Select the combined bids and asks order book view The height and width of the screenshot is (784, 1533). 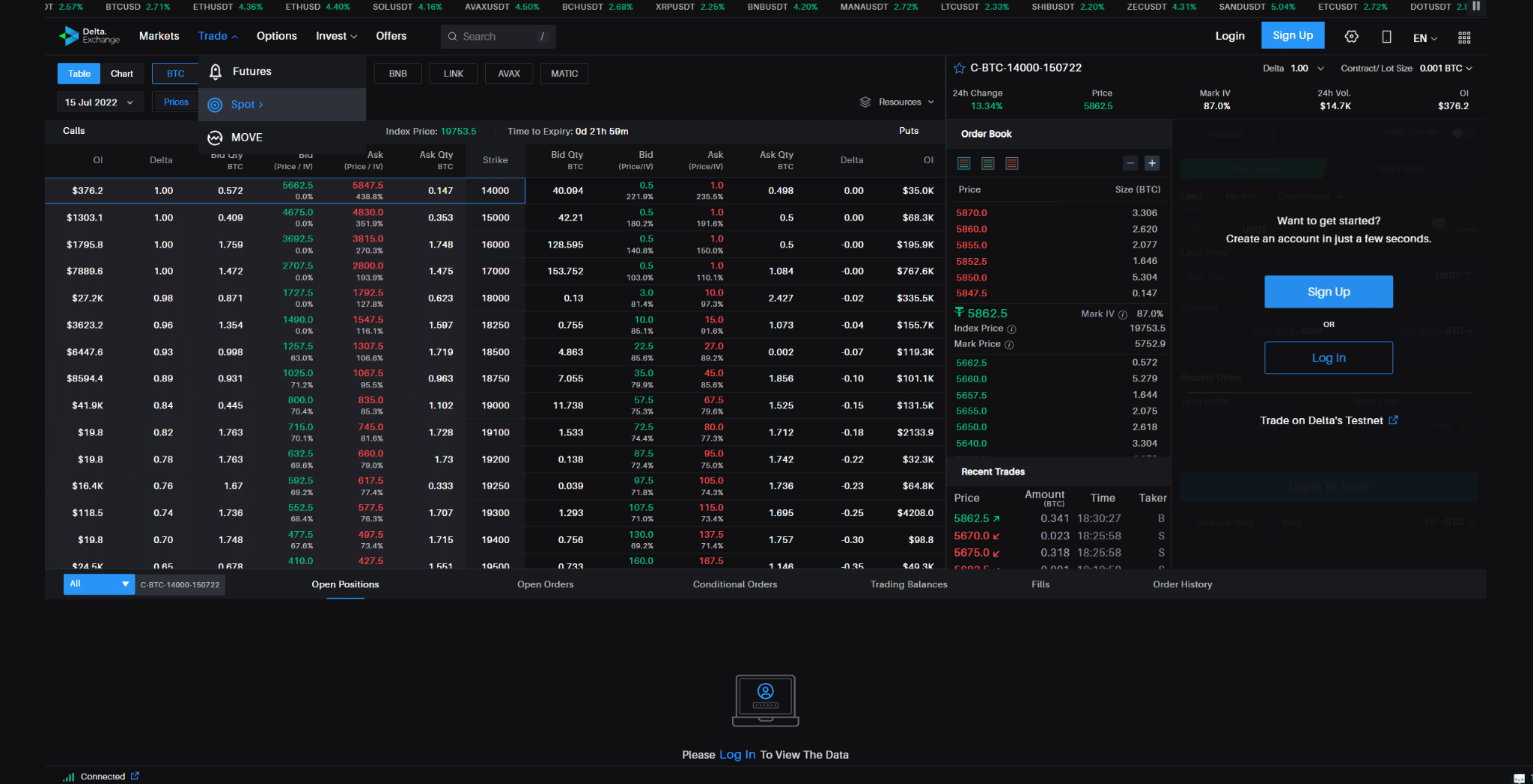coord(964,163)
